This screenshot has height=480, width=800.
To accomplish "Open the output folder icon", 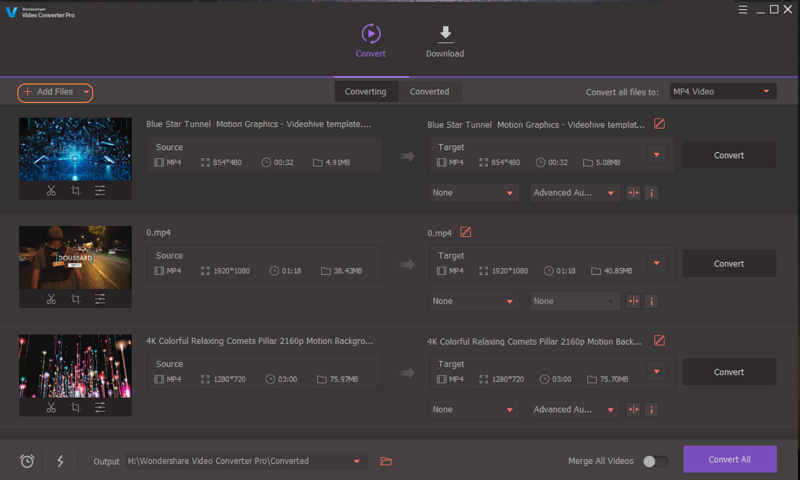I will (x=387, y=461).
